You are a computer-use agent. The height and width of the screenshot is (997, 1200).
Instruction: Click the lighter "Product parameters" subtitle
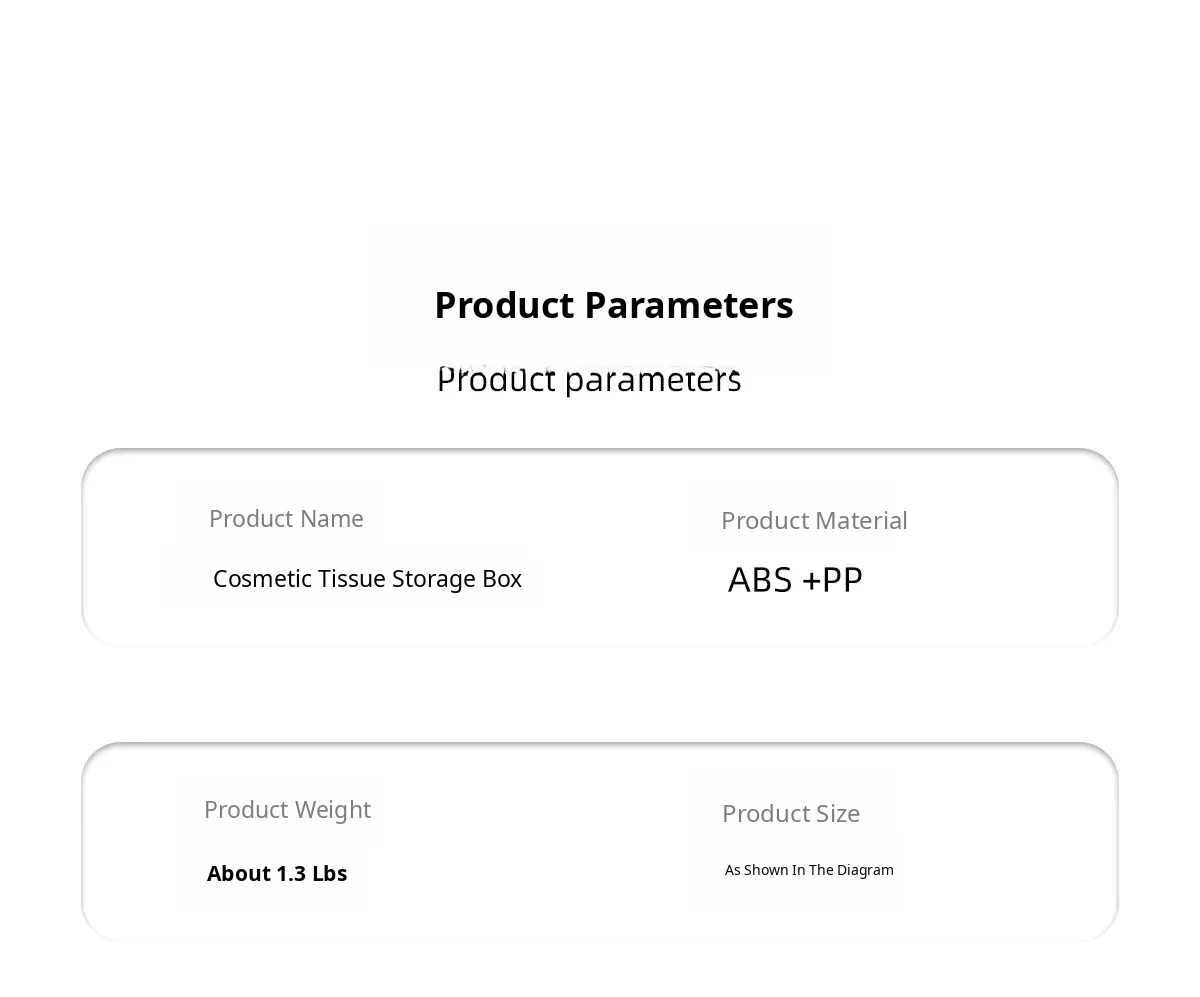coord(589,380)
